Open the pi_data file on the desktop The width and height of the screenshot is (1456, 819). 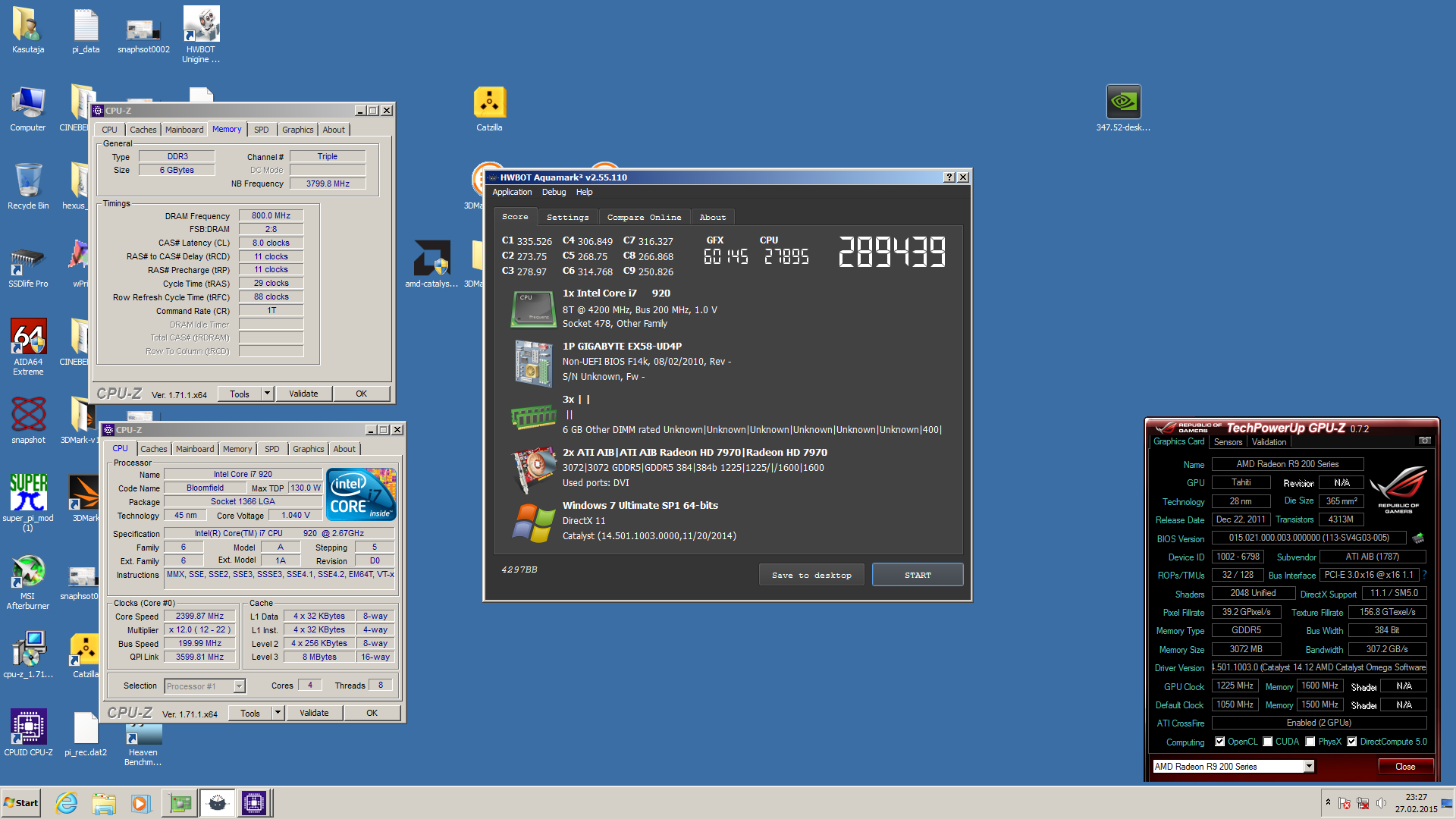coord(86,30)
